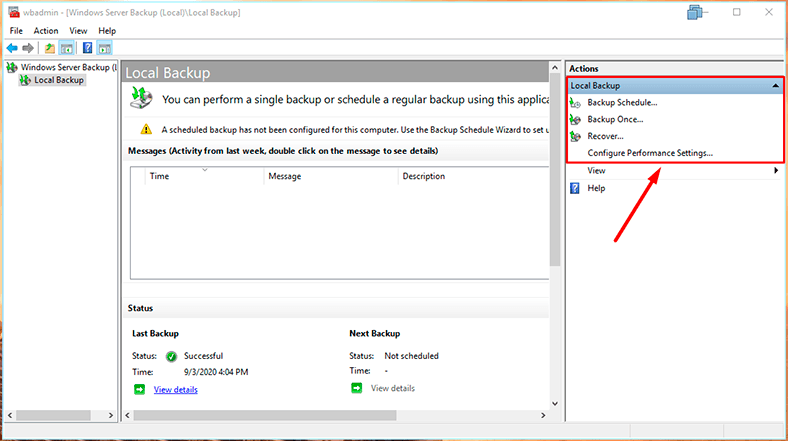Click the green Successful status checkmark icon
Screen dimensions: 788x441
[x=171, y=356]
